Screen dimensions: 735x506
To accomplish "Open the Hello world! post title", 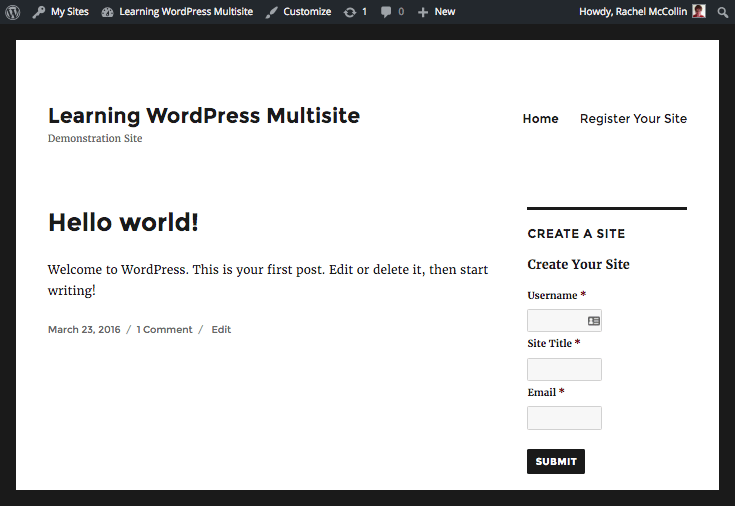I will point(123,222).
